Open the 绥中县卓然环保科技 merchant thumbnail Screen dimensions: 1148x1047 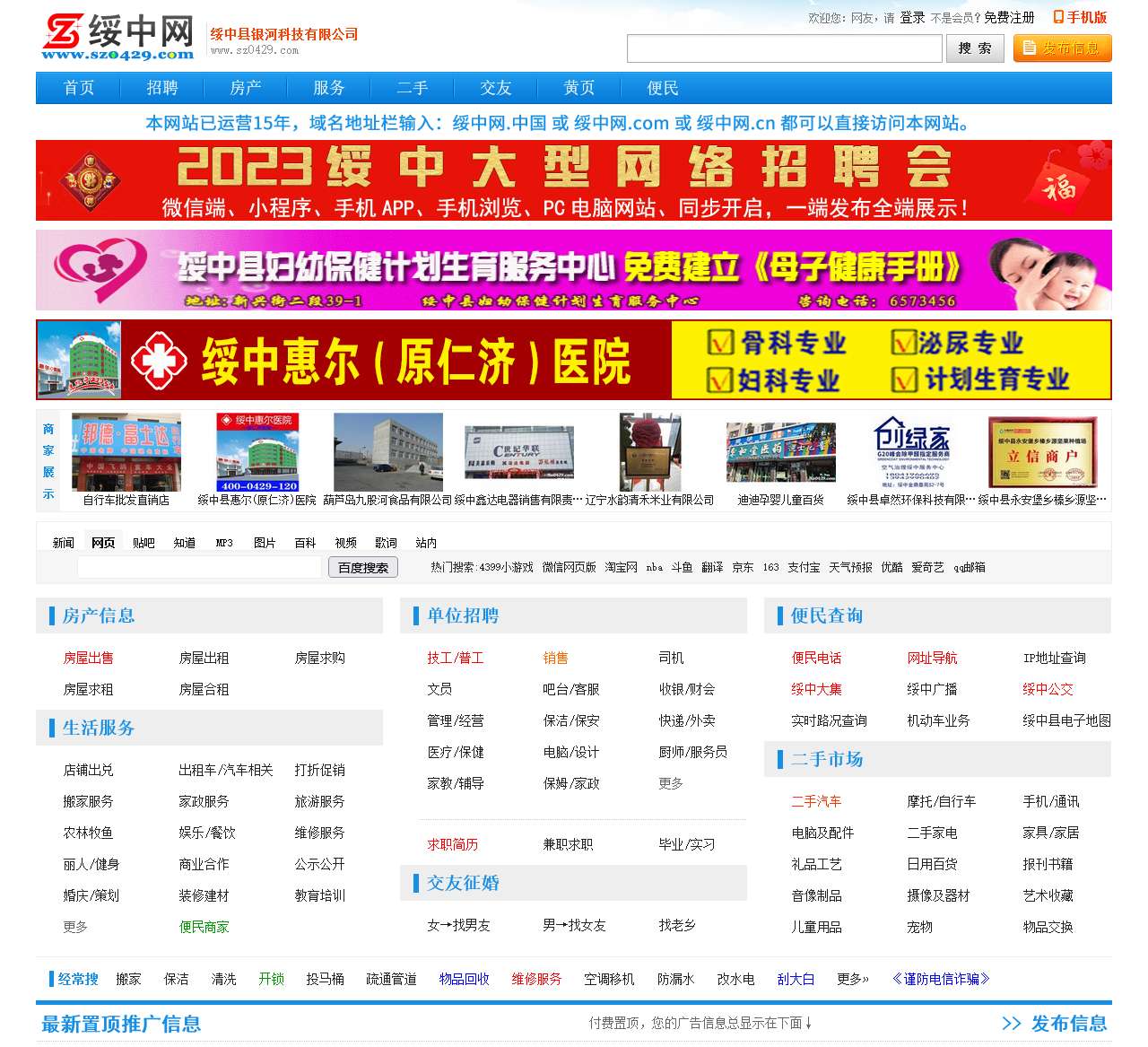point(912,452)
